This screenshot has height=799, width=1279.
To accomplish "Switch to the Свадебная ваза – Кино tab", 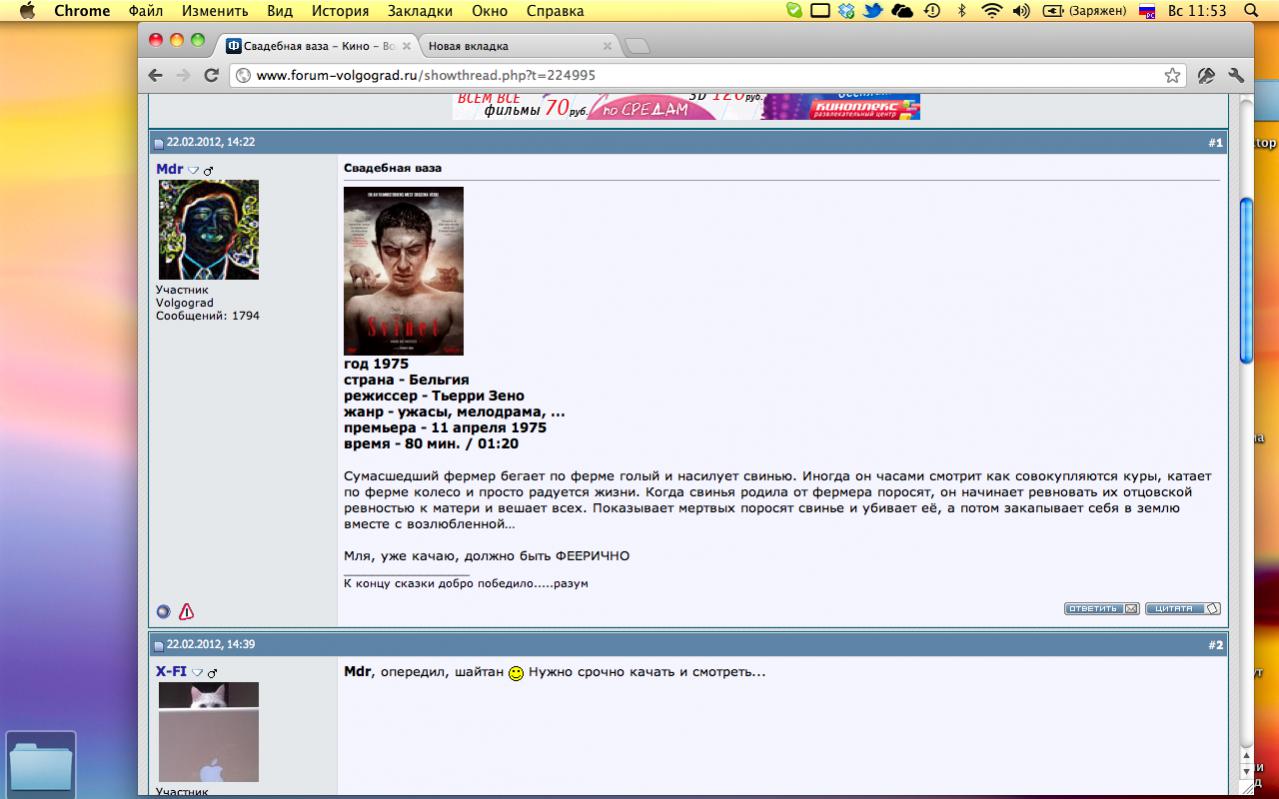I will (316, 45).
